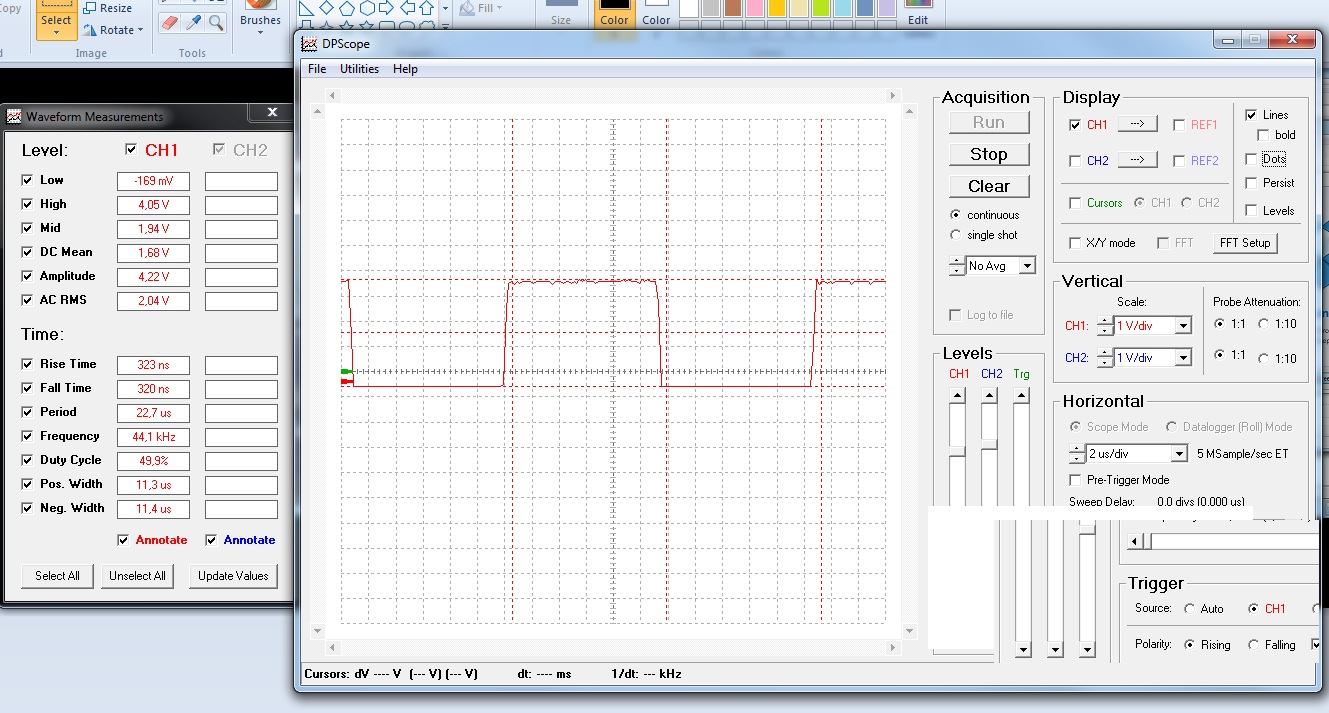Click Unselect All in Waveform Measurements
The image size is (1329, 713).
point(137,576)
